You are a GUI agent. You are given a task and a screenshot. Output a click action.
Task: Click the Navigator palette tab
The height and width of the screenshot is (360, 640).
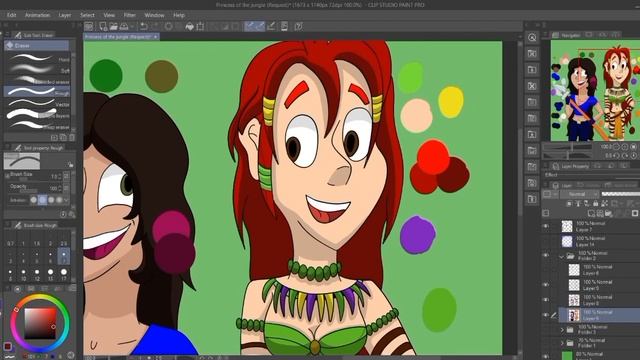click(x=567, y=35)
